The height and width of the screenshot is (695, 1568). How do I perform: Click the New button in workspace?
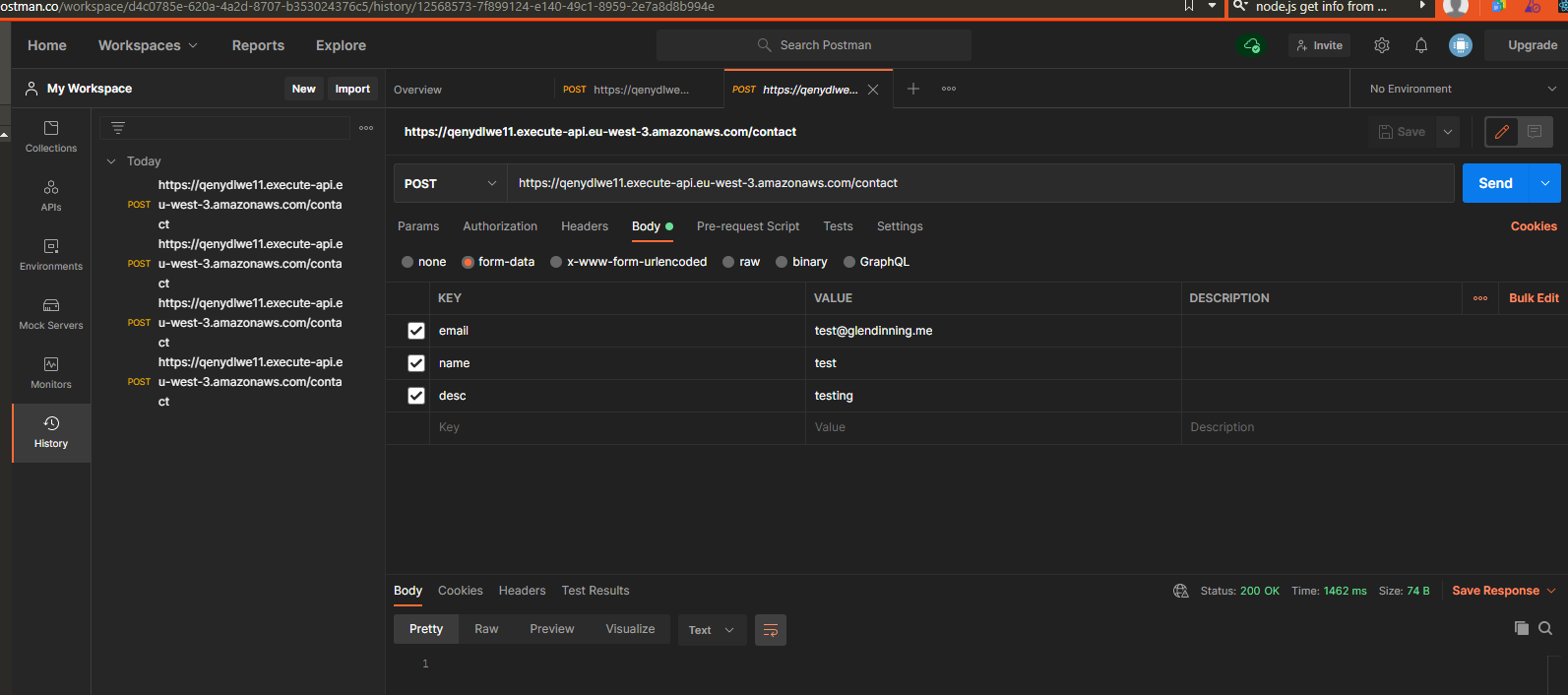(x=303, y=89)
